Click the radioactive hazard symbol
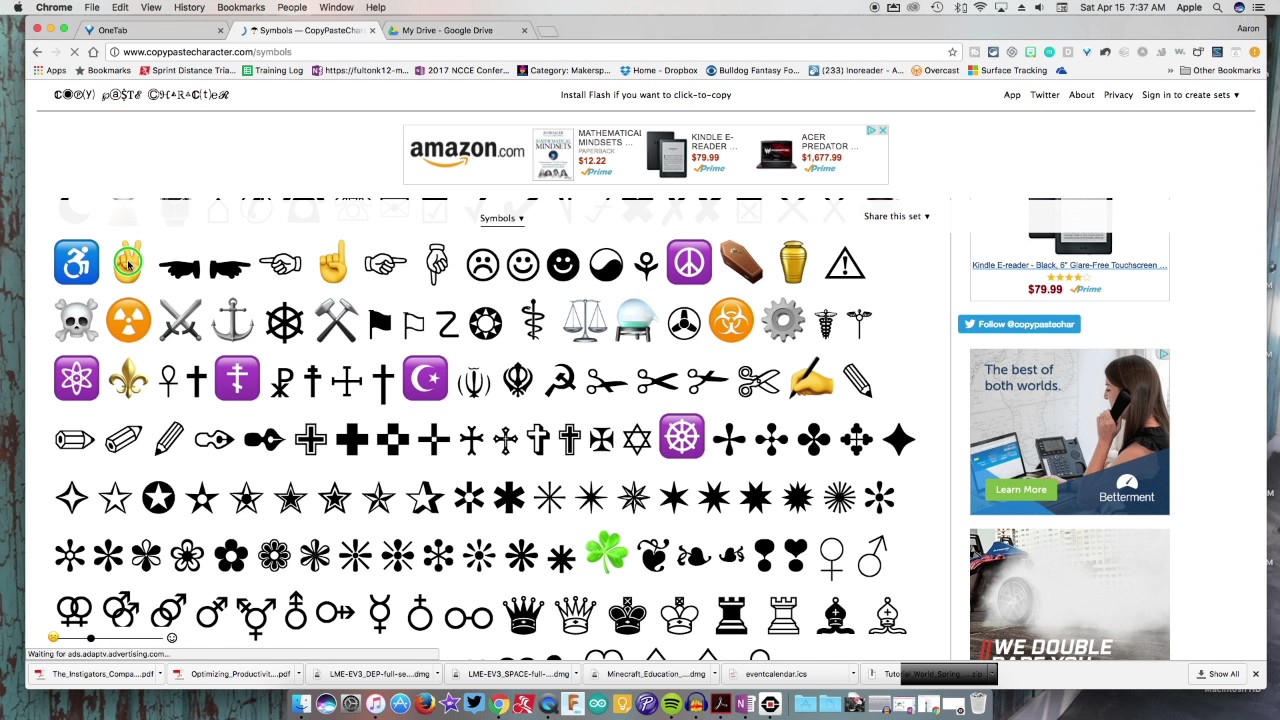Image resolution: width=1280 pixels, height=720 pixels. pos(127,320)
